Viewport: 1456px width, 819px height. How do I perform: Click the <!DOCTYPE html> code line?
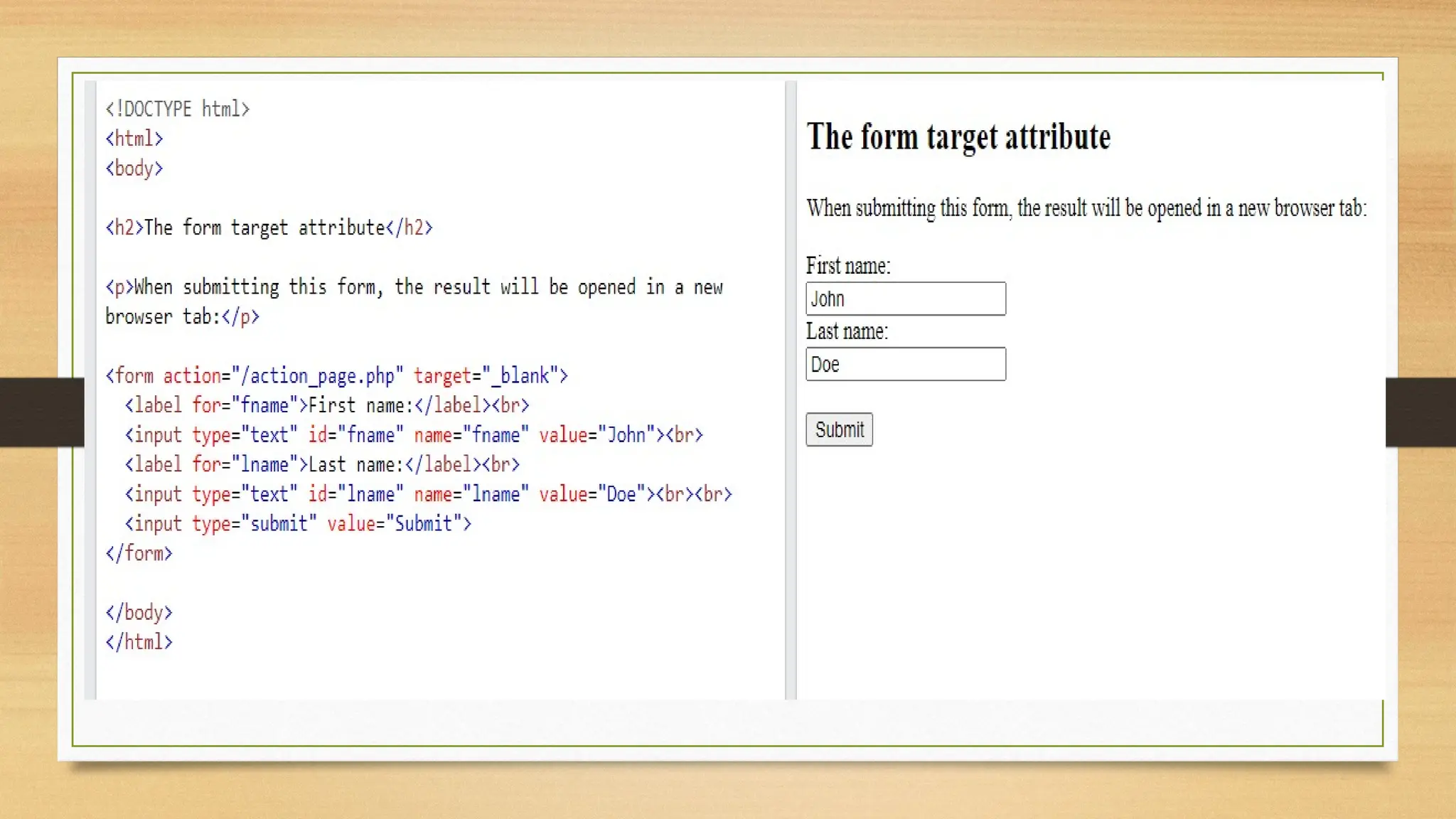[x=177, y=109]
